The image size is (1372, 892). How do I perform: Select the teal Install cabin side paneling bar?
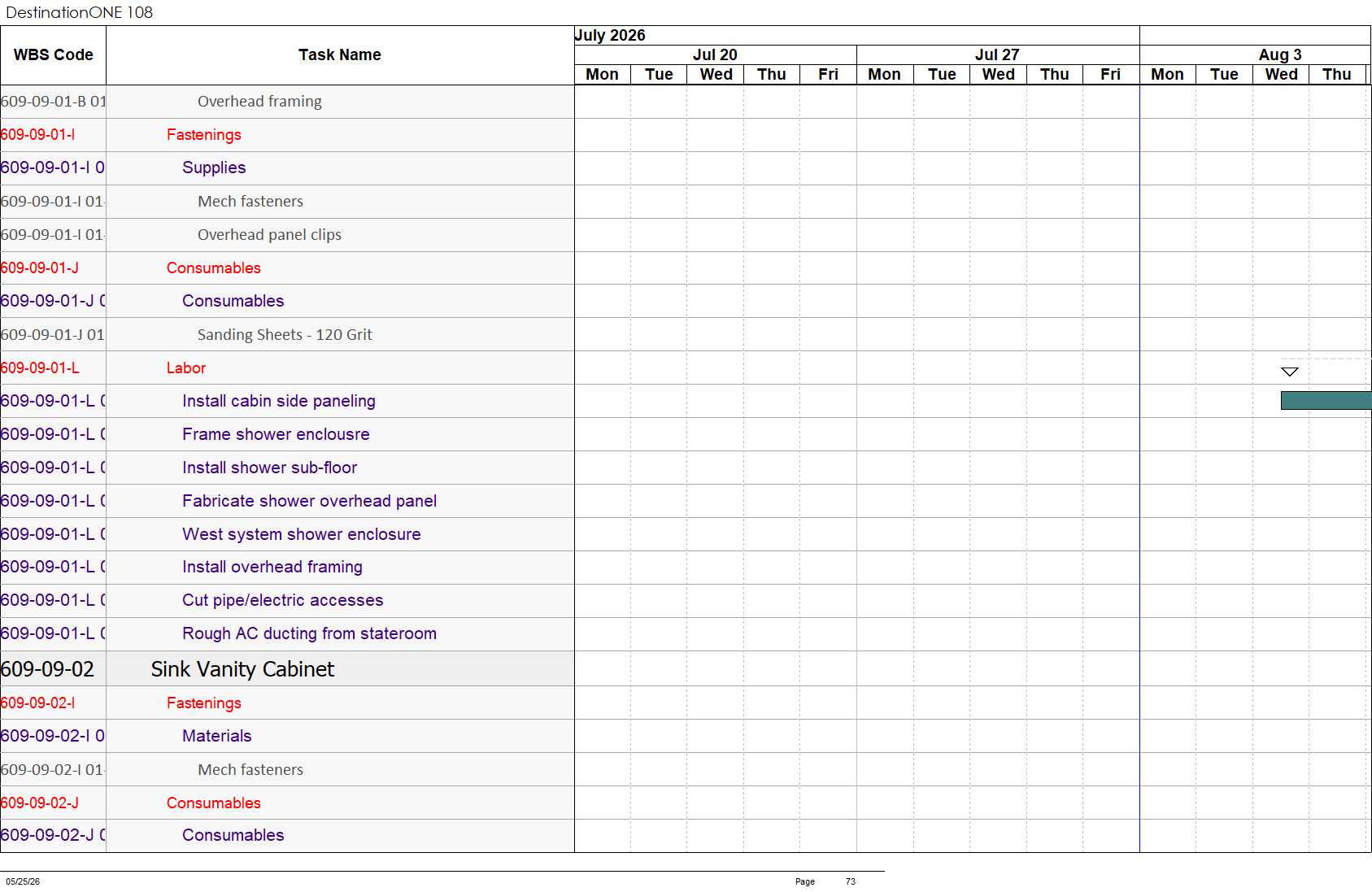[x=1326, y=400]
